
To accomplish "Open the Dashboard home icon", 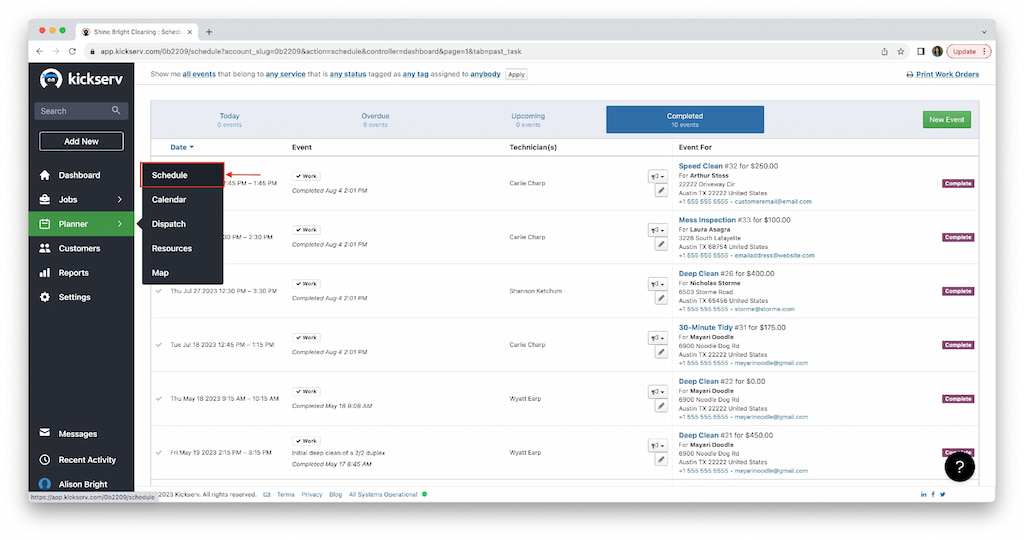I will click(44, 175).
